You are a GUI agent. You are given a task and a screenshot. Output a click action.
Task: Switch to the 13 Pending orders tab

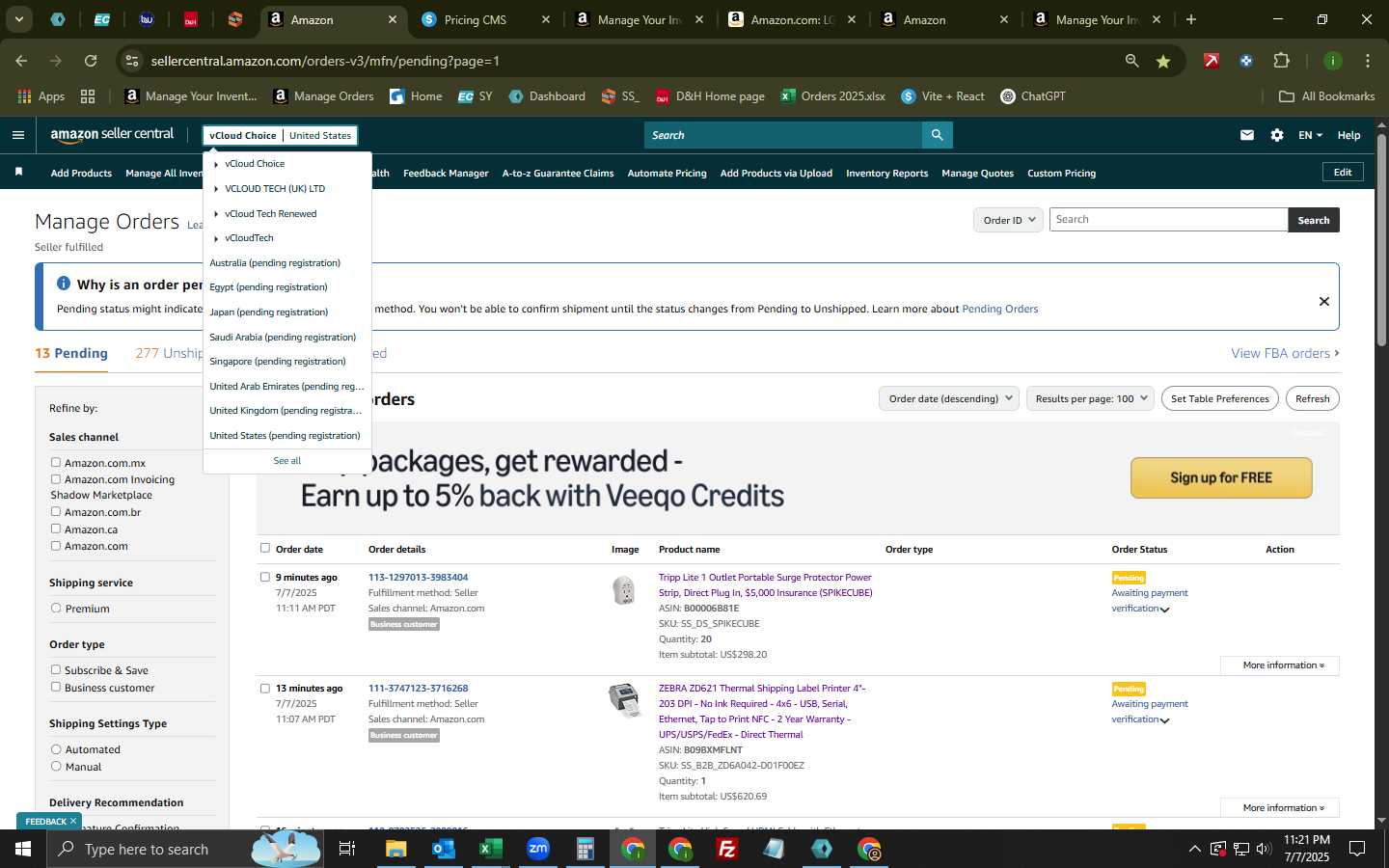pyautogui.click(x=71, y=353)
